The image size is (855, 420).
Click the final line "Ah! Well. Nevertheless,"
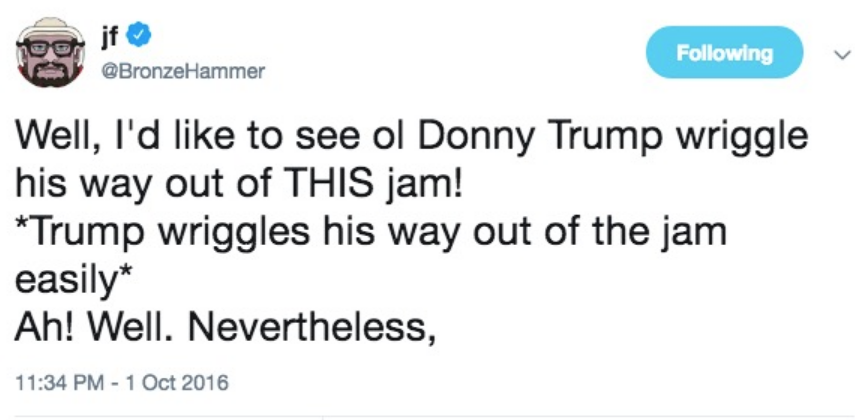click(226, 326)
